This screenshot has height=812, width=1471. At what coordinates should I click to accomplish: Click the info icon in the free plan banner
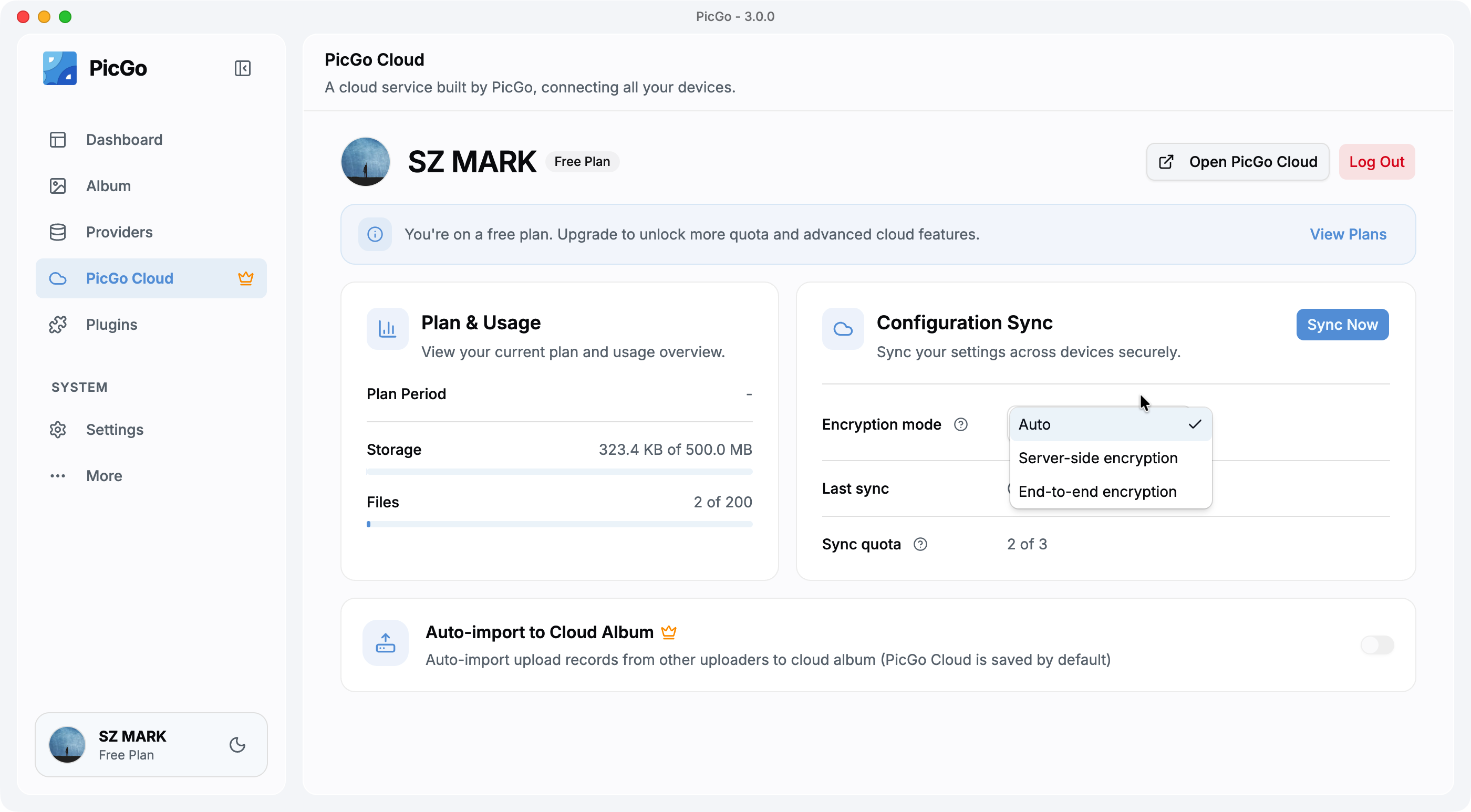point(375,234)
